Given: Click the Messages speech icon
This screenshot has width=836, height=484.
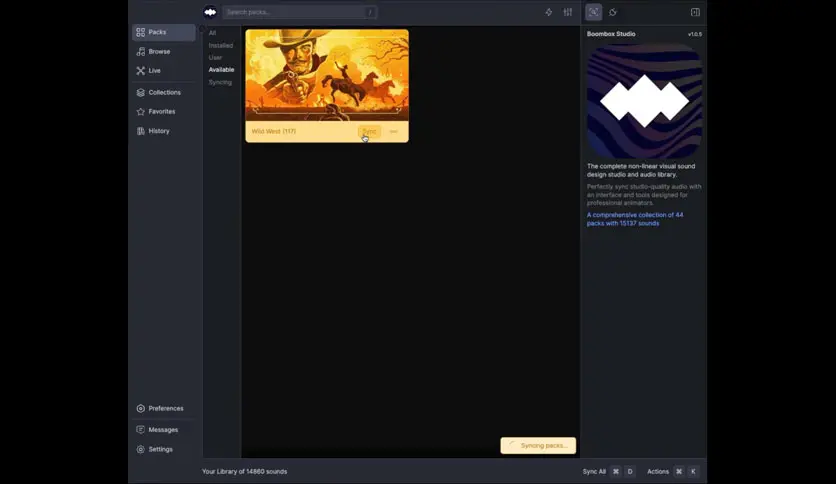Looking at the screenshot, I should tap(141, 430).
